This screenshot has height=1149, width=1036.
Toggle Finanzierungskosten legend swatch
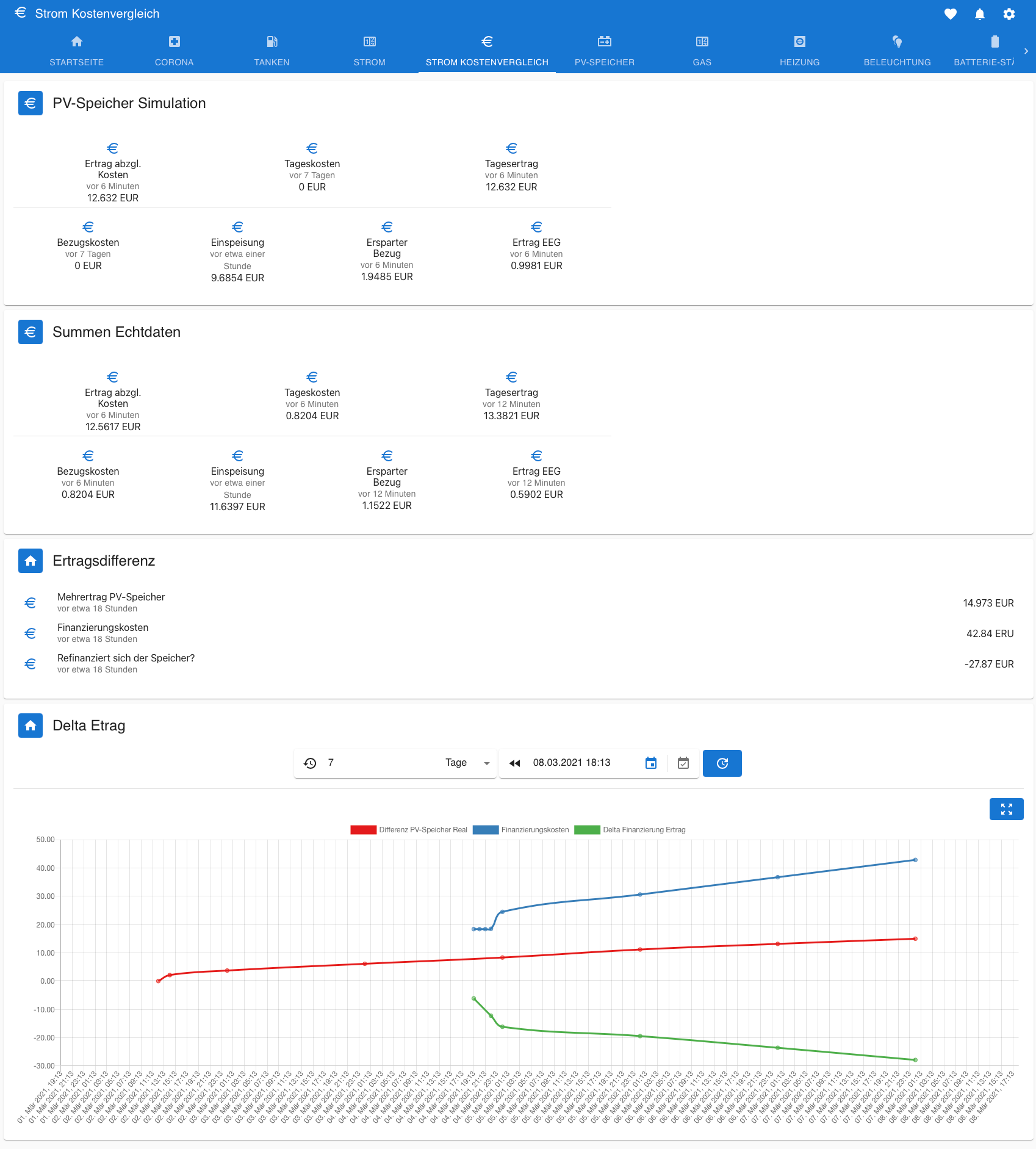(486, 830)
